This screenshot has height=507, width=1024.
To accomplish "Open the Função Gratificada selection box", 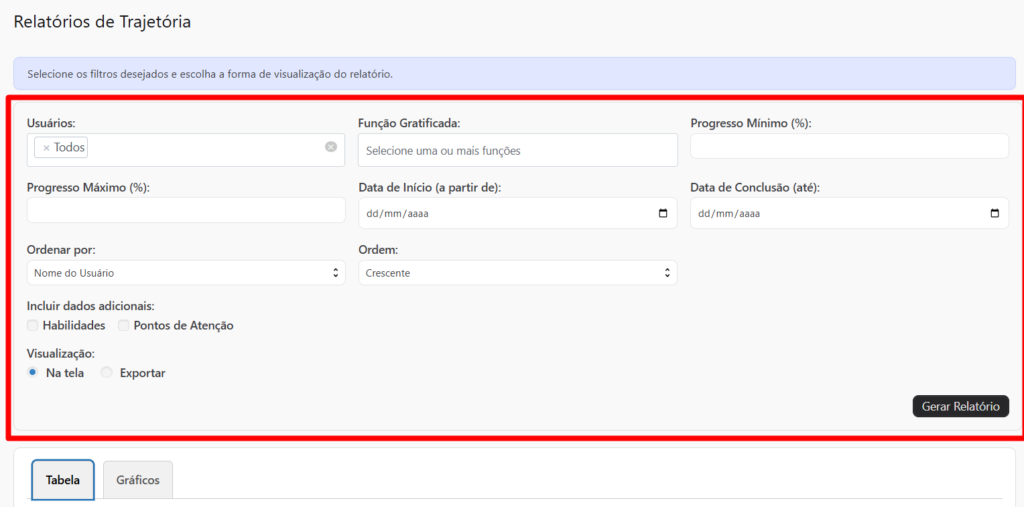I will [517, 151].
